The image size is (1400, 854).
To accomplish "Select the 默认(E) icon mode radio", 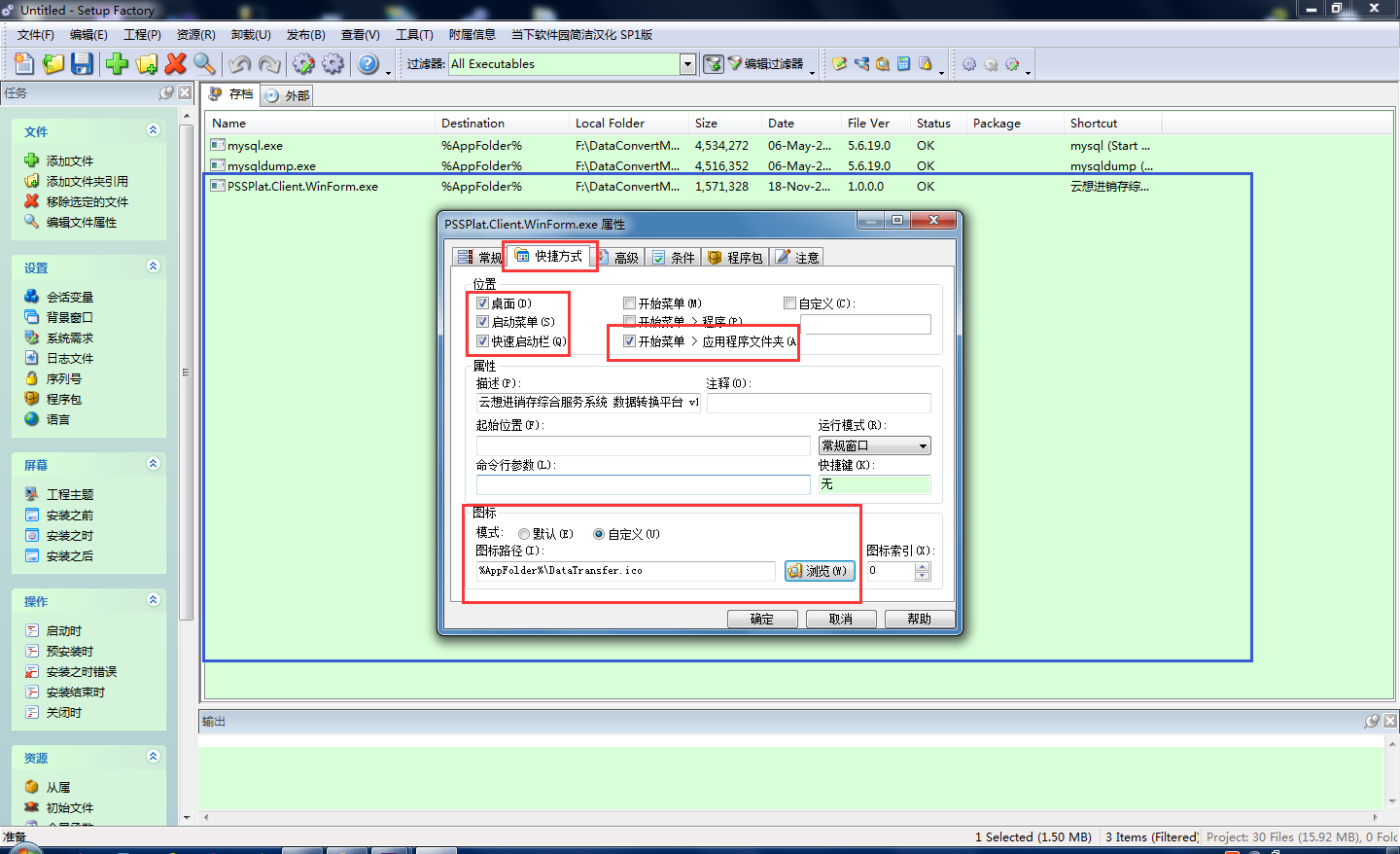I will [524, 534].
